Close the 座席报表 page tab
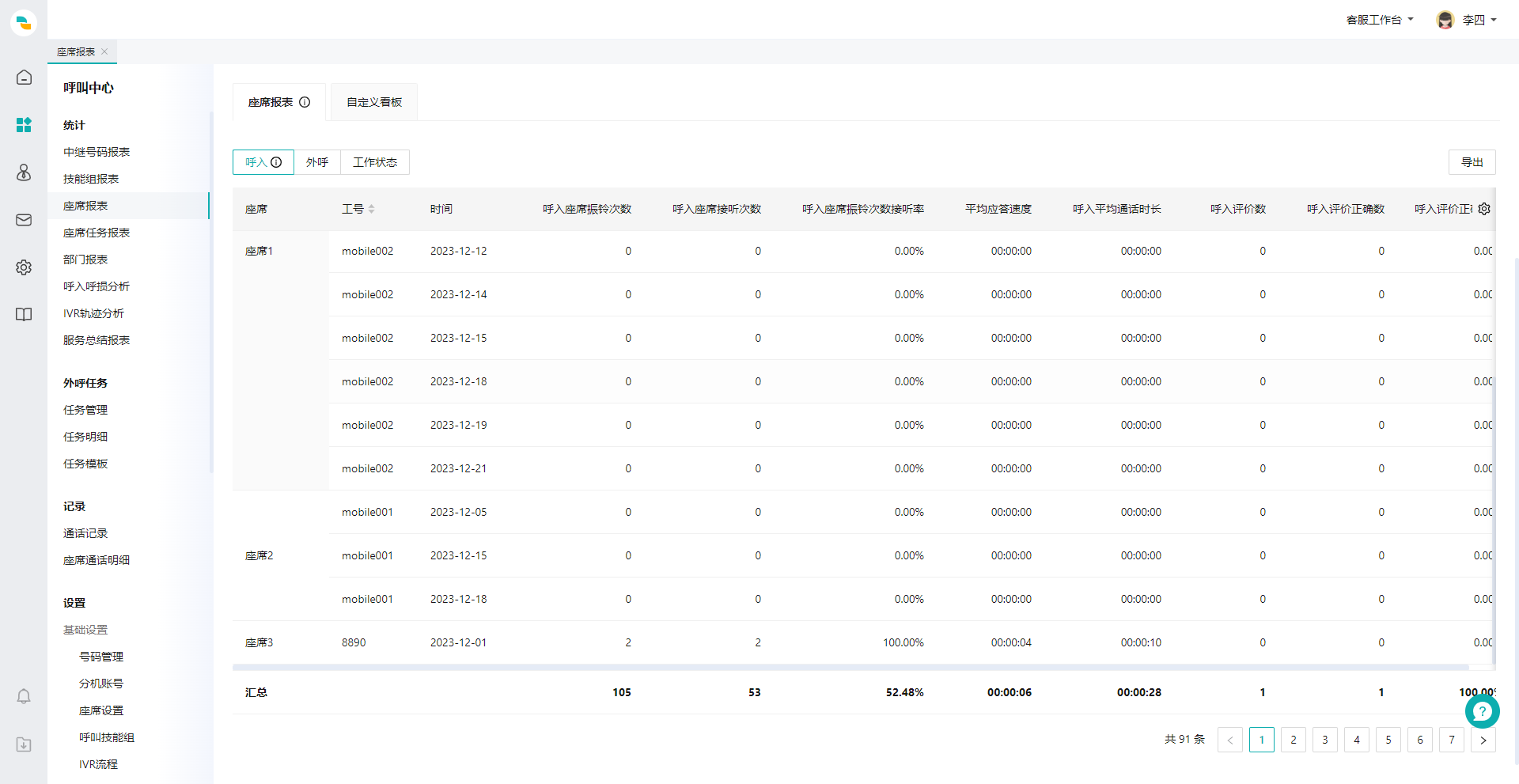 click(x=104, y=51)
